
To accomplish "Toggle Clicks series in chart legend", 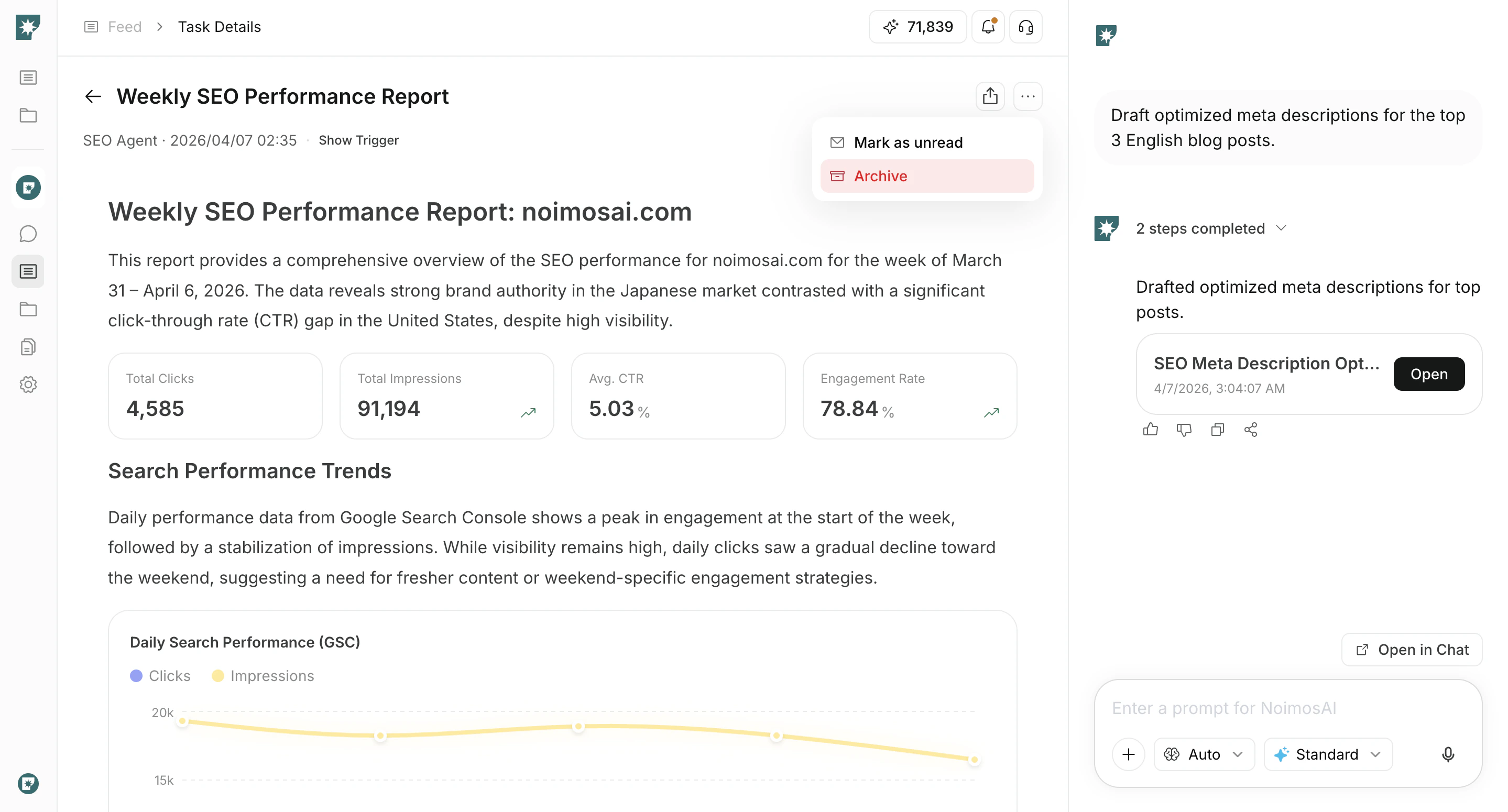I will (x=160, y=676).
